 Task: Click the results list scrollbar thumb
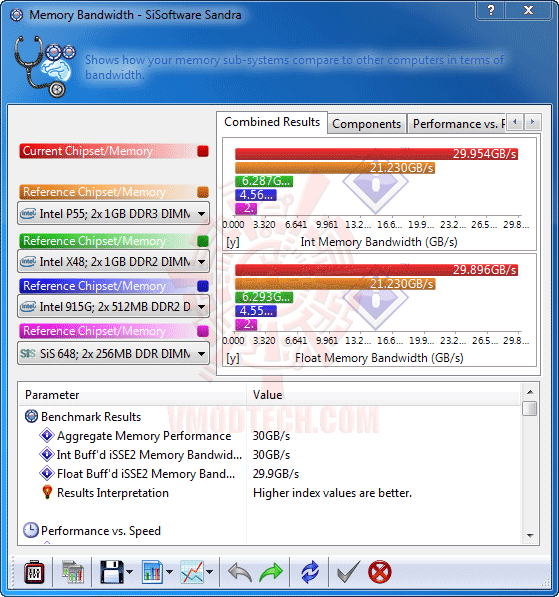[x=530, y=409]
